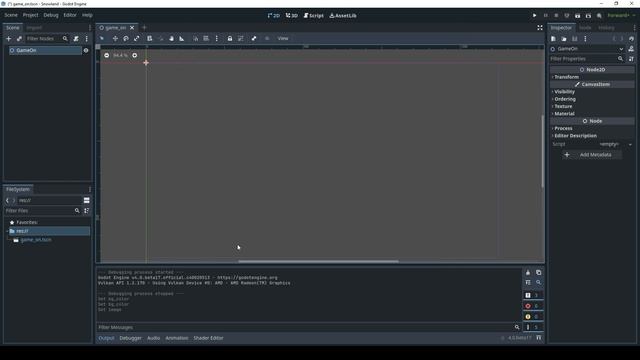Activate the Move Mode tool
Screen dimensions: 640x360
pyautogui.click(x=115, y=38)
